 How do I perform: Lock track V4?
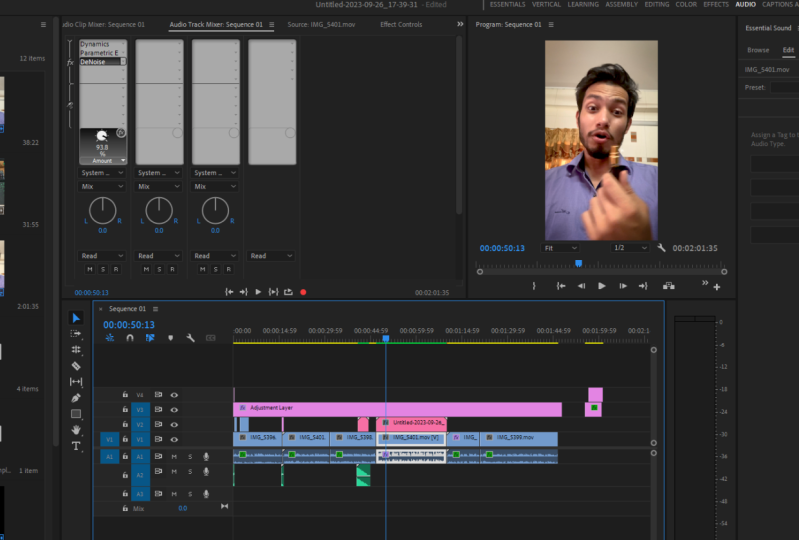pyautogui.click(x=125, y=395)
